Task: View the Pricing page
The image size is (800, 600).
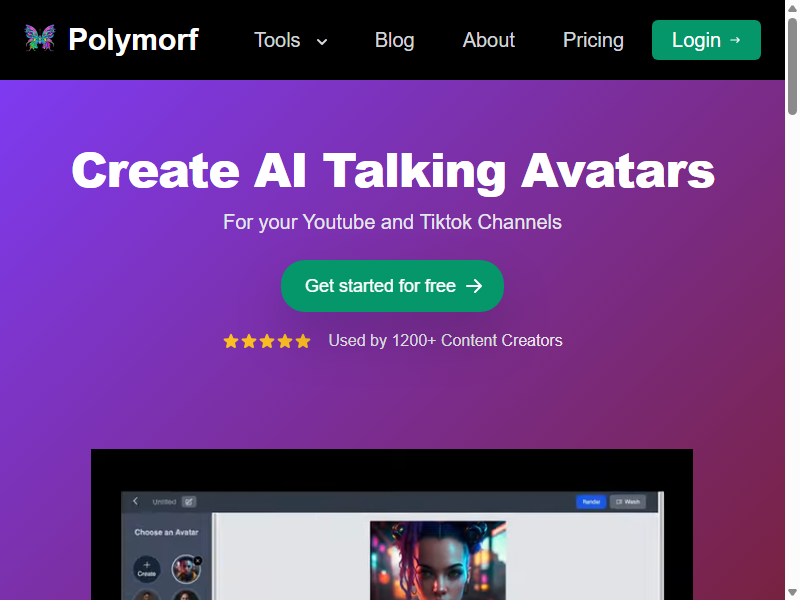Action: point(593,40)
